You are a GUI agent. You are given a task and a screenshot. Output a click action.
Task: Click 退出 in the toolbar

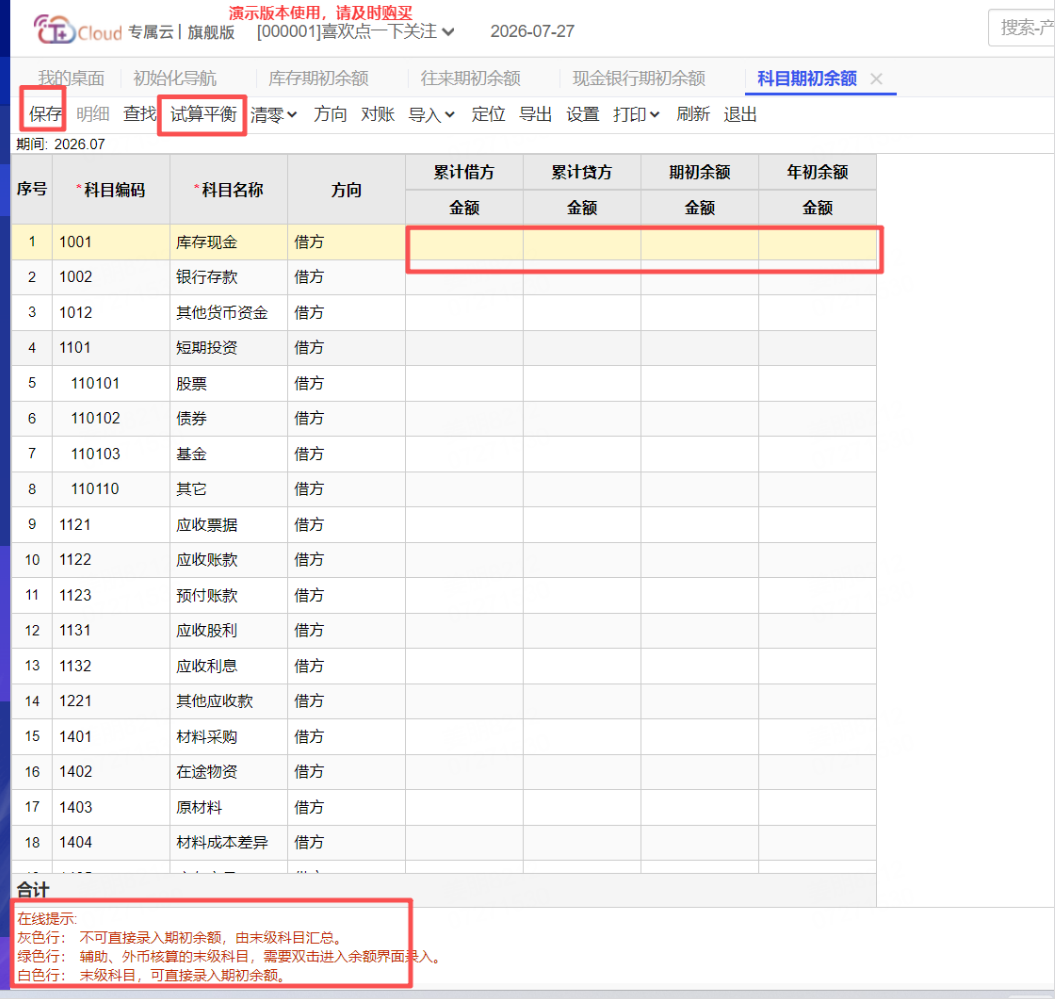740,114
